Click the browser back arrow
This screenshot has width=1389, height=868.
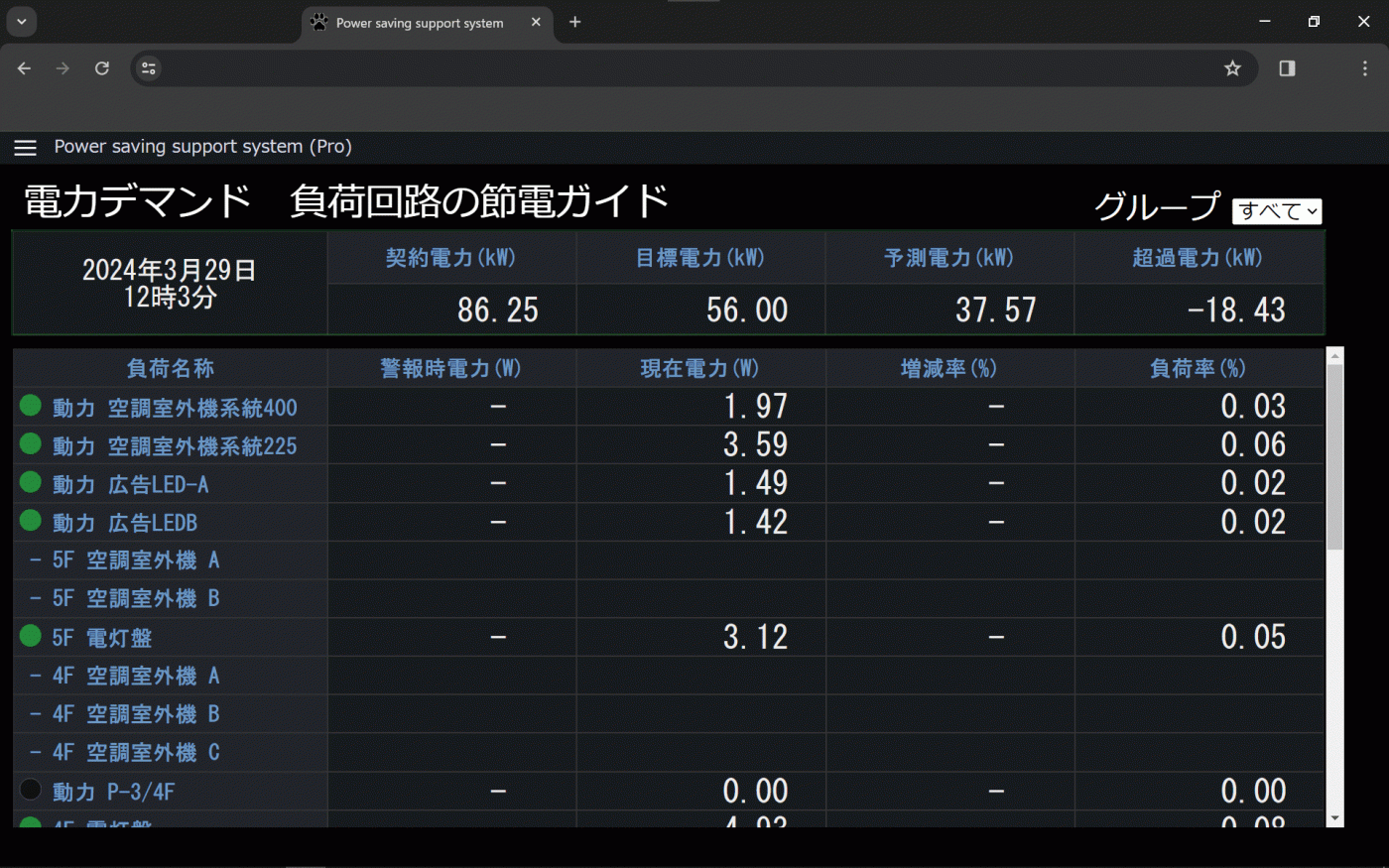click(x=25, y=68)
